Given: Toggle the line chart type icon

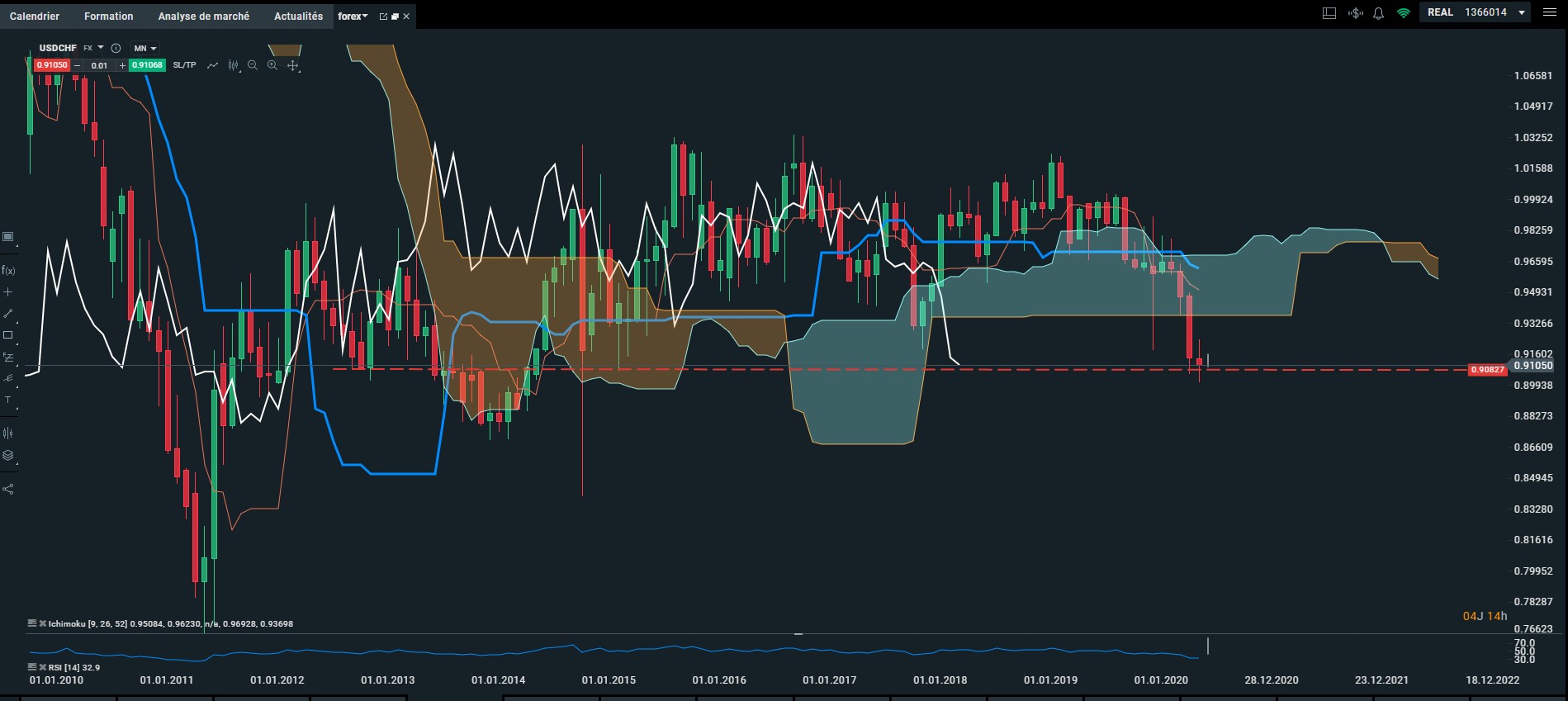Looking at the screenshot, I should pos(212,65).
